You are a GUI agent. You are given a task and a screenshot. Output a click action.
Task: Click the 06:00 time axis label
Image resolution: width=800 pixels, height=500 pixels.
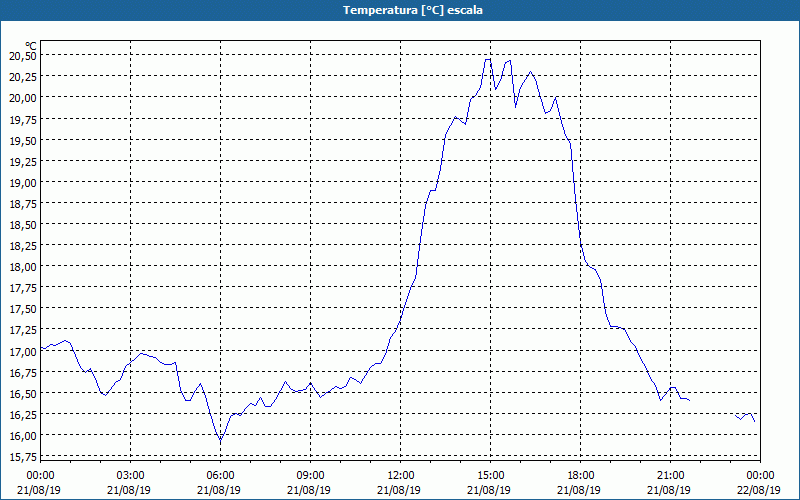coord(220,476)
